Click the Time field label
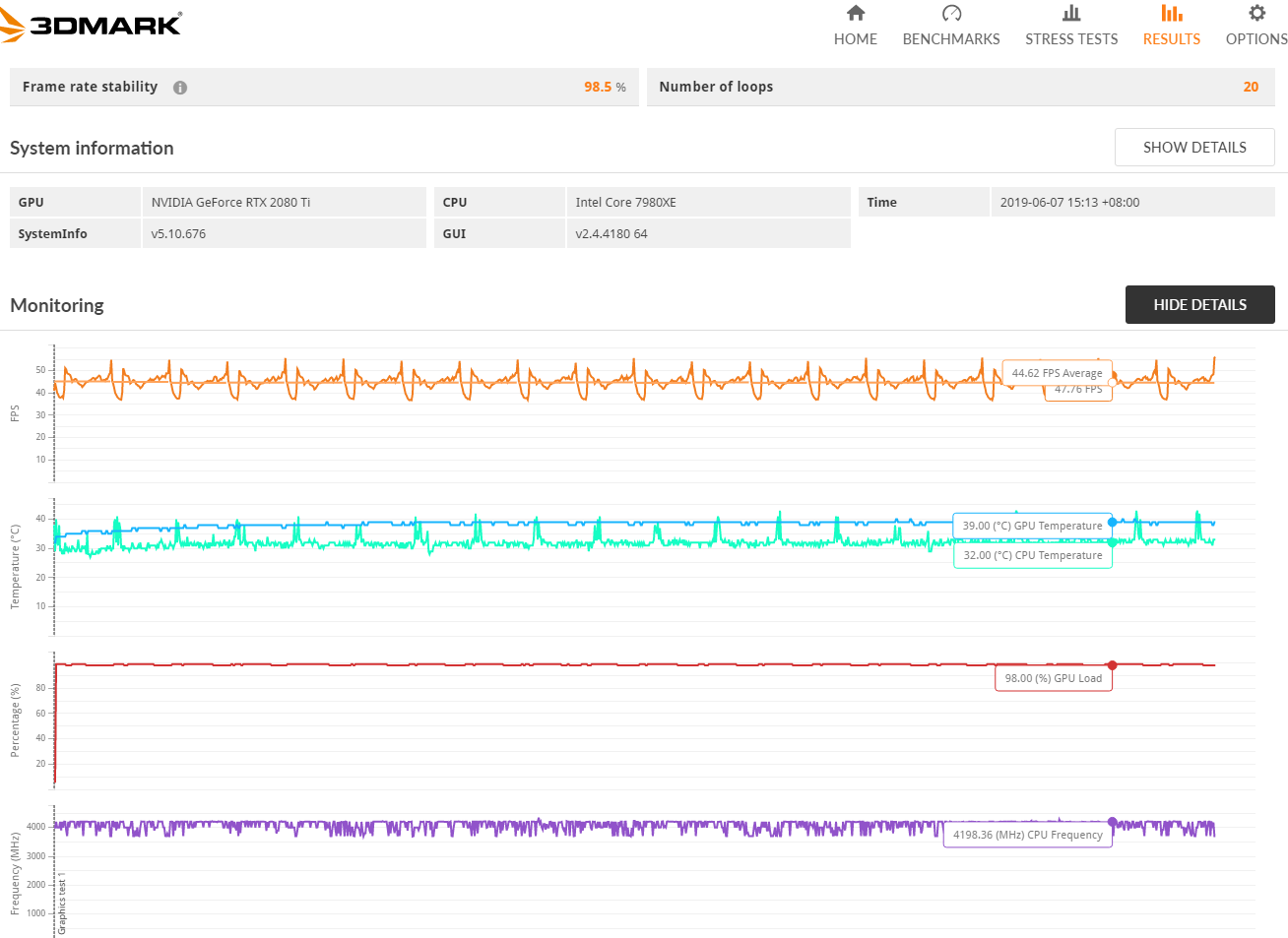 [881, 203]
